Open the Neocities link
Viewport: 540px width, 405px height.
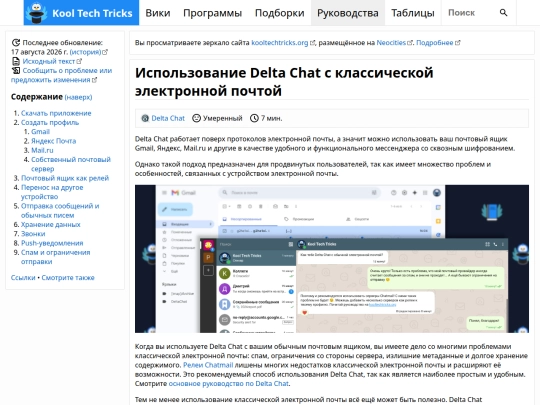click(x=391, y=43)
